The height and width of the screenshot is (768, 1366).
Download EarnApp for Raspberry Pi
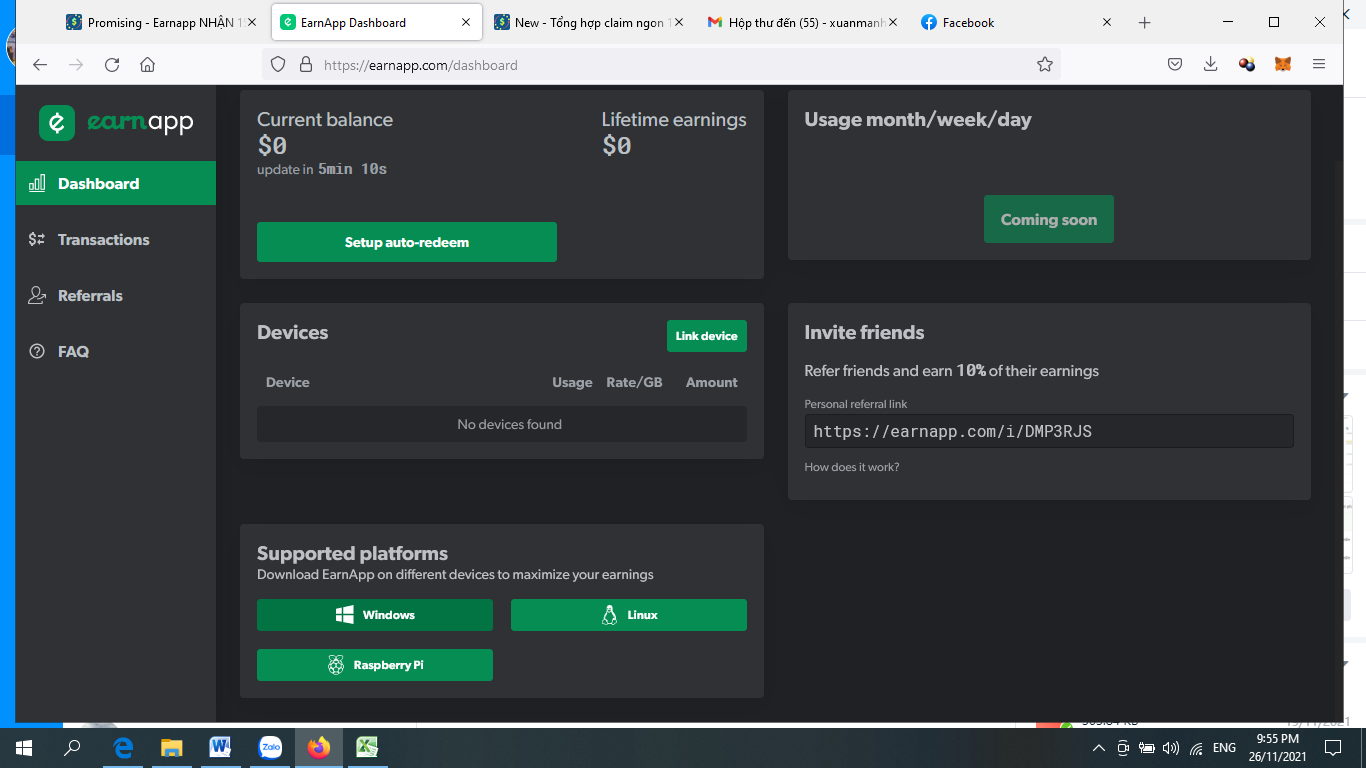coord(375,665)
